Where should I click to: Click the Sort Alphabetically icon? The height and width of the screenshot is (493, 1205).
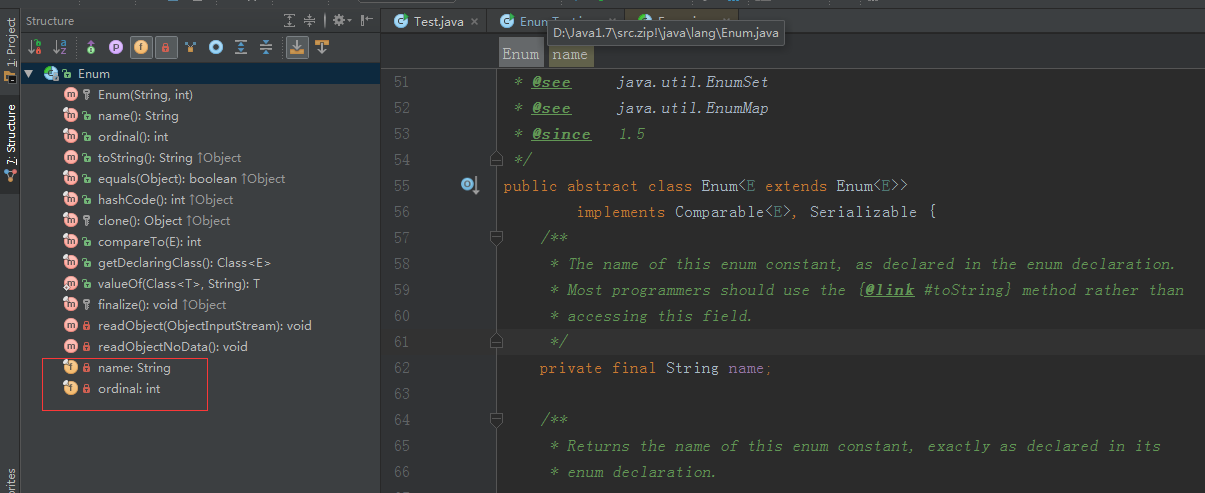pyautogui.click(x=61, y=47)
